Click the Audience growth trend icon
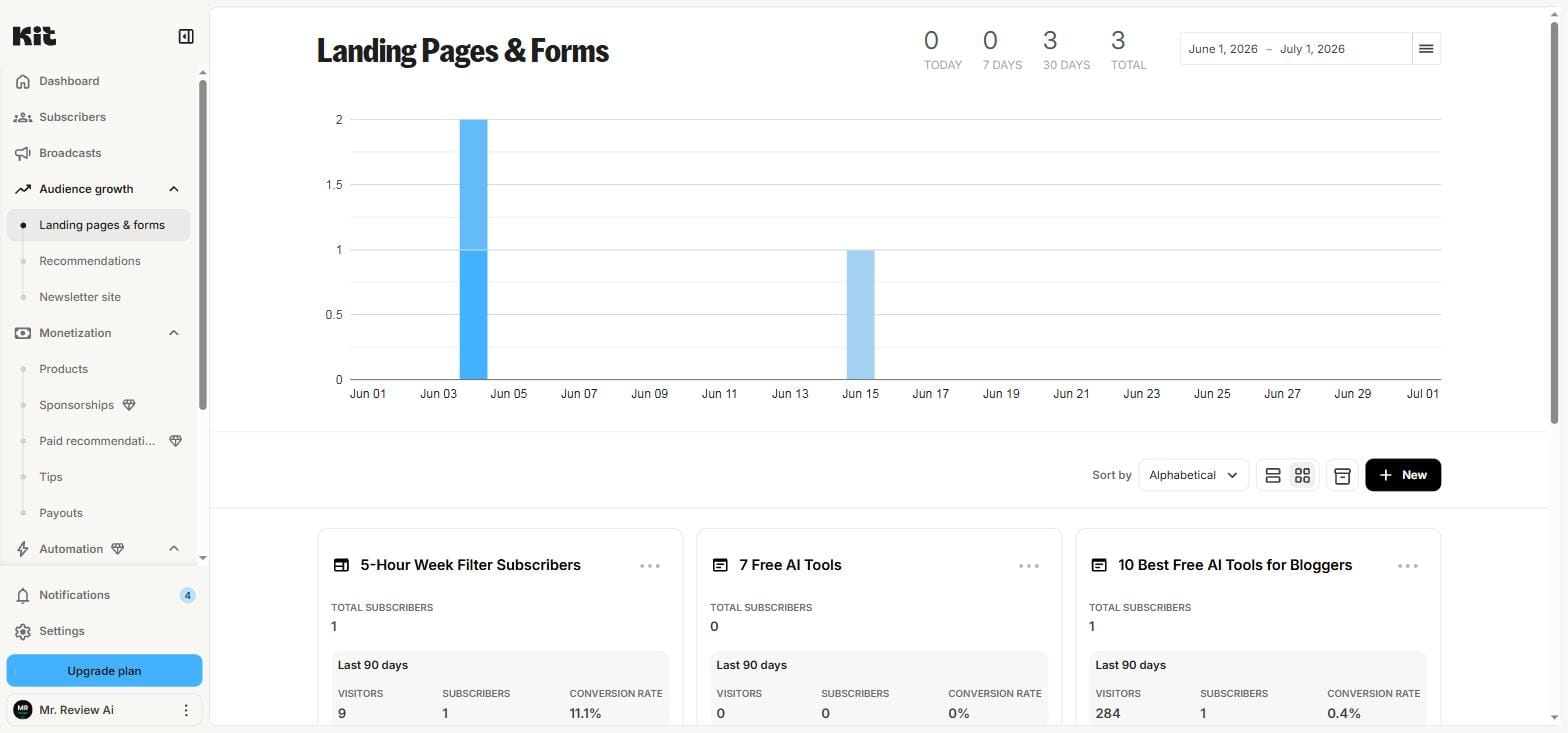The image size is (1568, 733). coord(23,189)
